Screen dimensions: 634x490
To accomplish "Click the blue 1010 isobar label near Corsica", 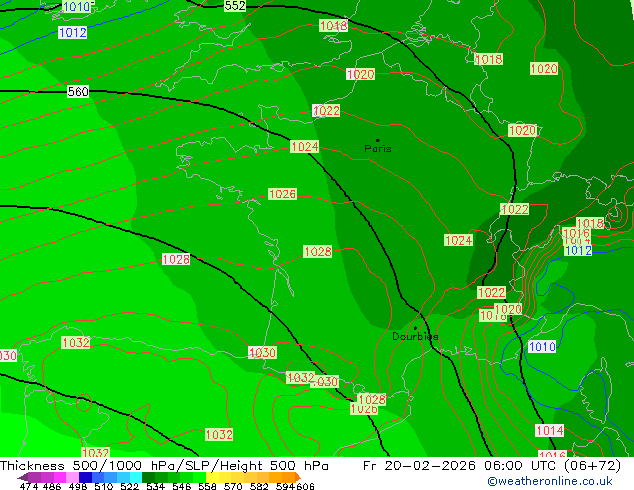I will point(542,346).
